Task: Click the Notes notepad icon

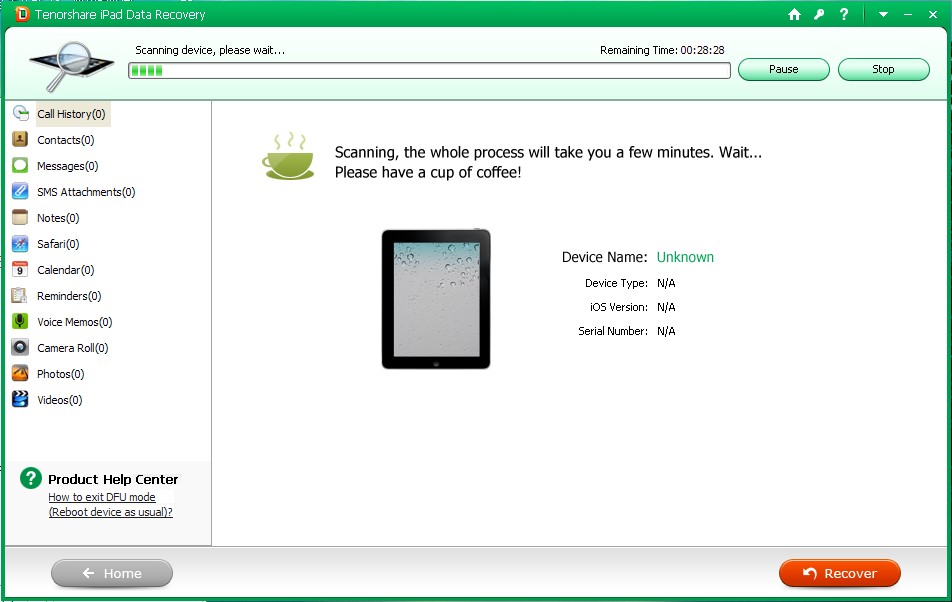Action: [x=20, y=218]
